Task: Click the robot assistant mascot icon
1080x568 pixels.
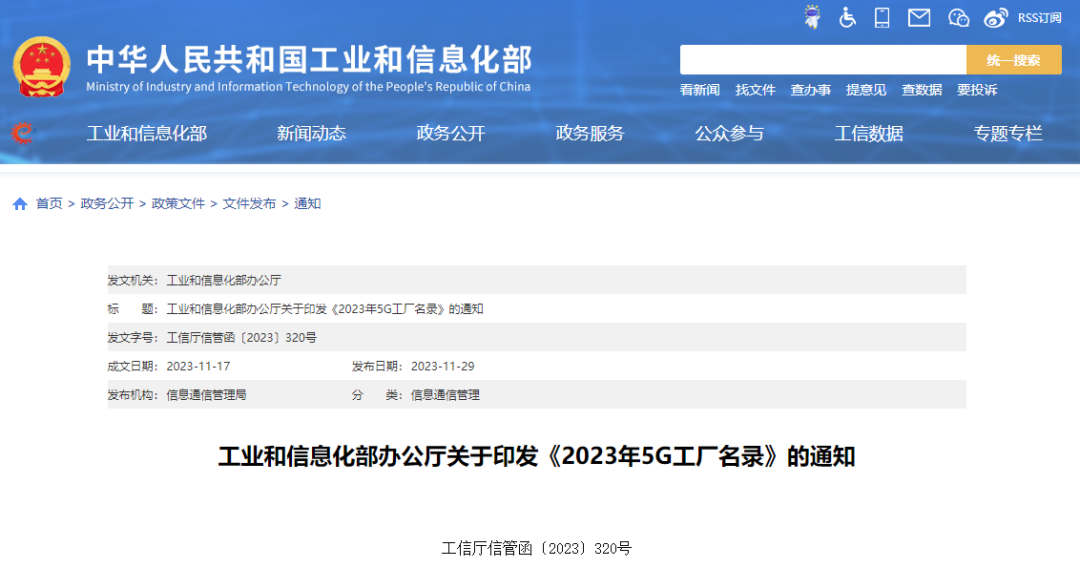Action: pos(811,17)
